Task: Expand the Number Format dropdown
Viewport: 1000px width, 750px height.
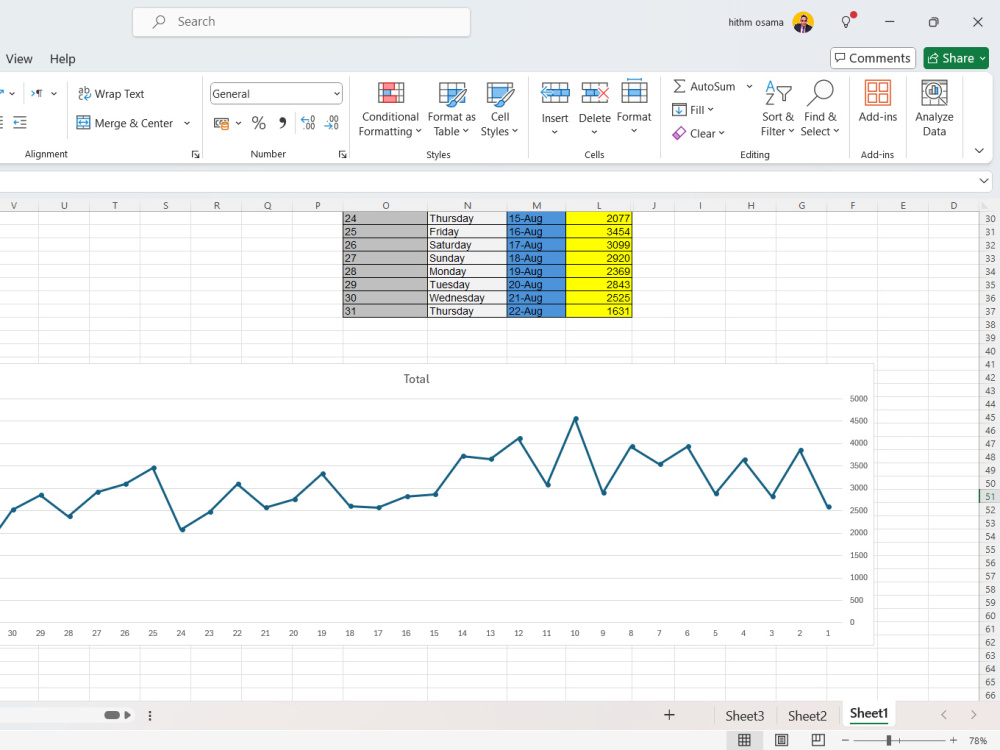Action: pos(337,94)
